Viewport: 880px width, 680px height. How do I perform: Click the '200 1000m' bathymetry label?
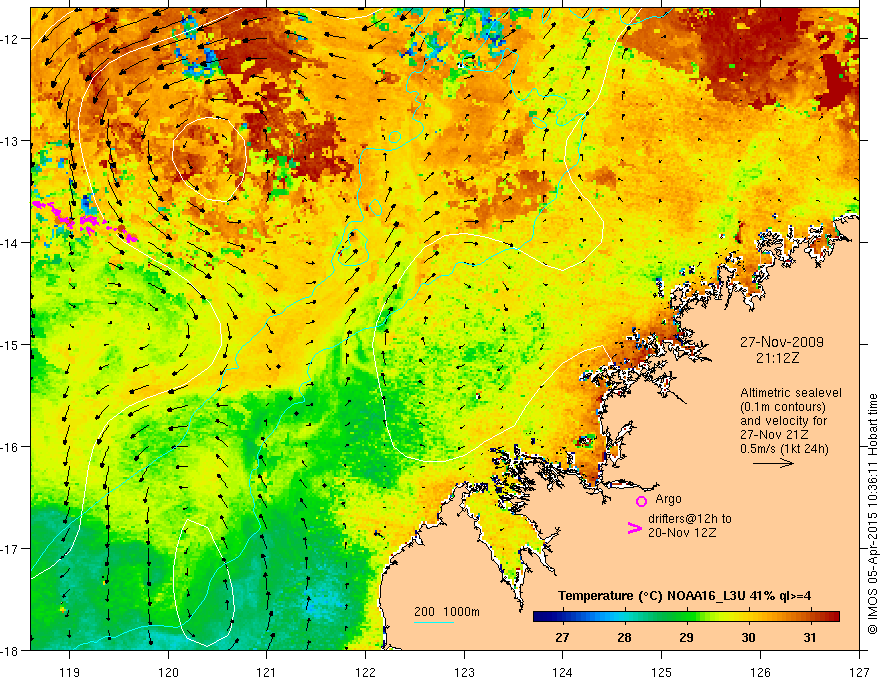point(447,612)
